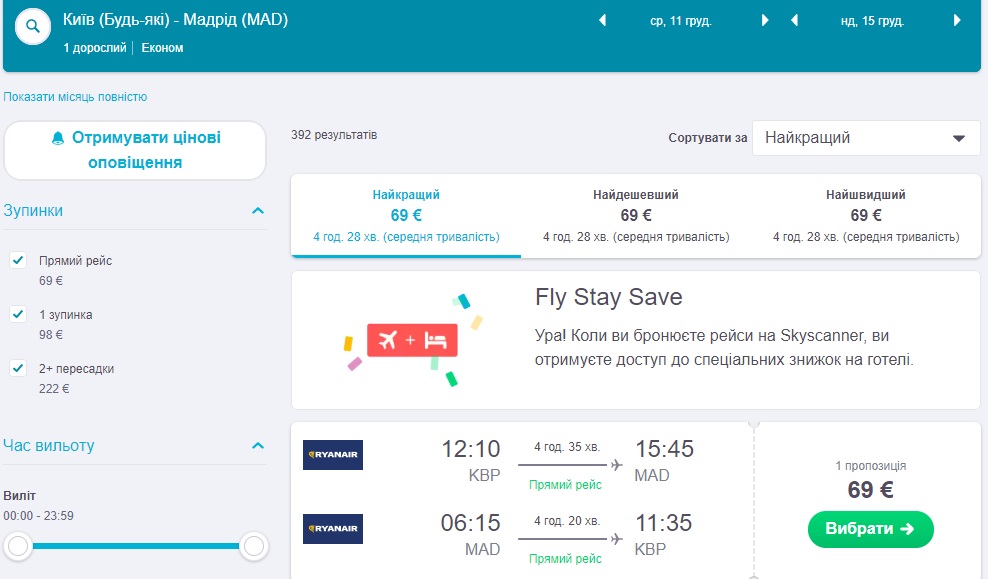Go to next departure date arrow
Viewport: 988px width, 579px height.
tap(765, 20)
